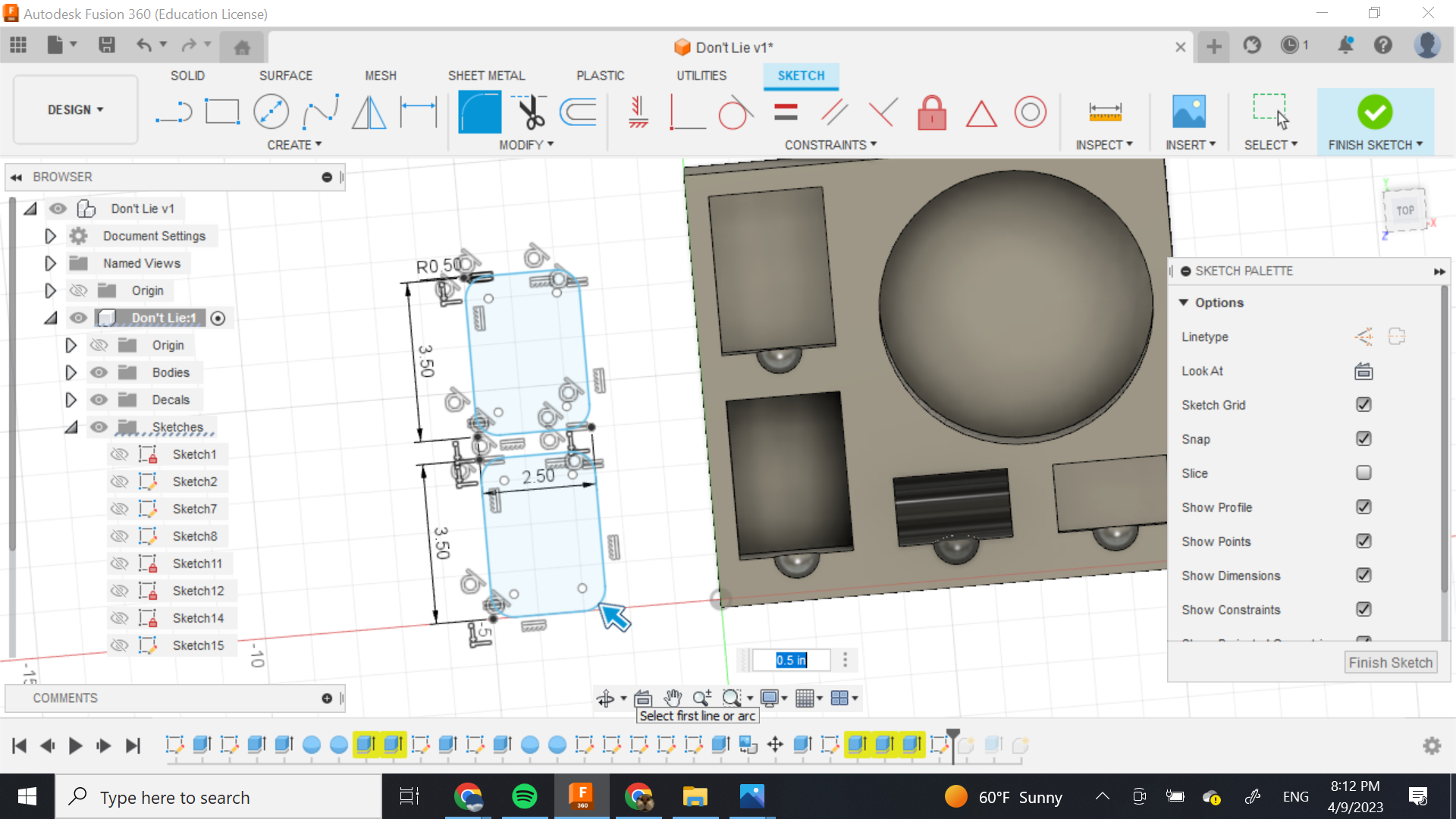
Task: Open the DESIGN workspace dropdown
Action: point(76,110)
